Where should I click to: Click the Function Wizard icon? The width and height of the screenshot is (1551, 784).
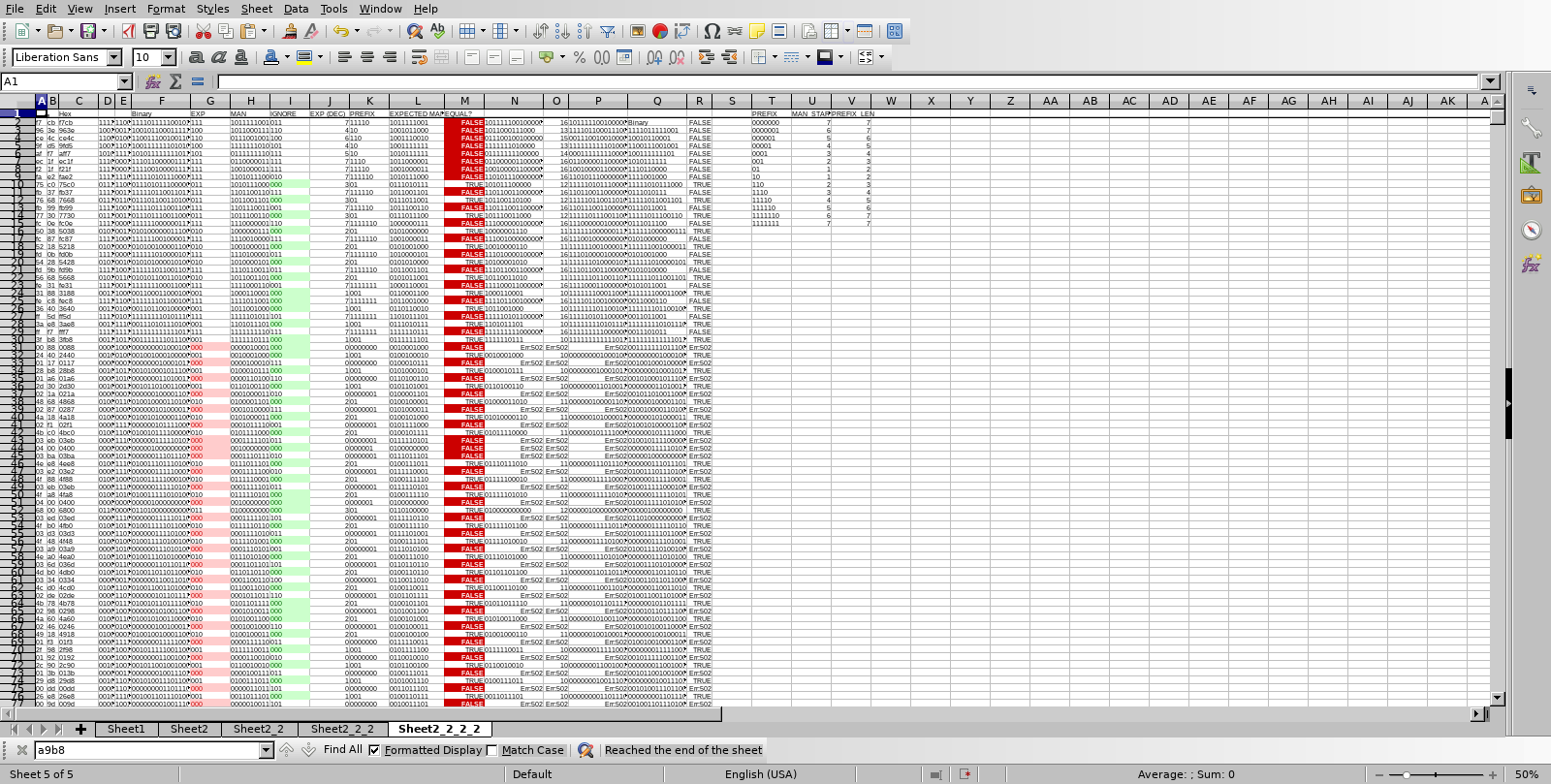click(153, 81)
